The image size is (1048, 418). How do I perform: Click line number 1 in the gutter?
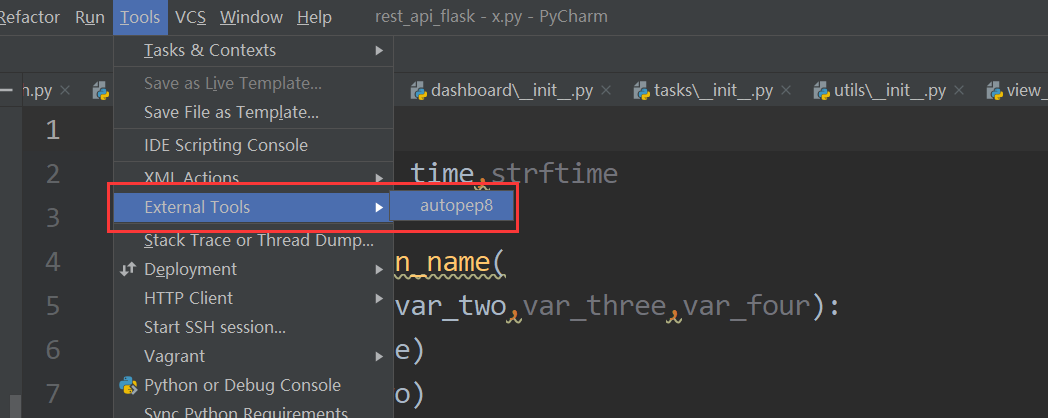pos(53,130)
